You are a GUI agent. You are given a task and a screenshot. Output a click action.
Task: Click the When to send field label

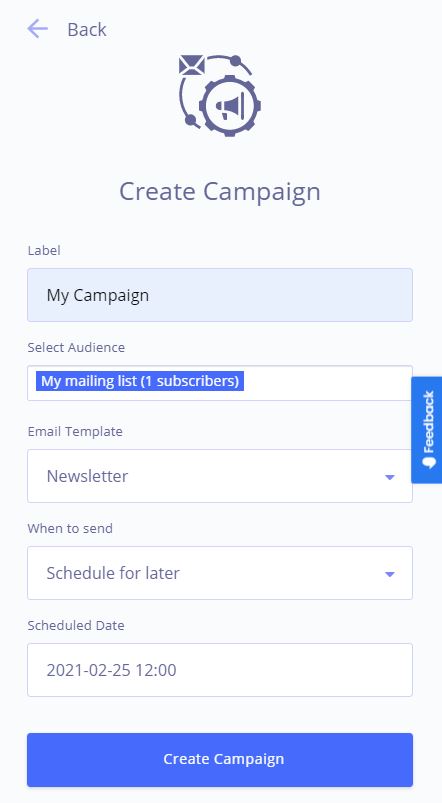pos(70,528)
